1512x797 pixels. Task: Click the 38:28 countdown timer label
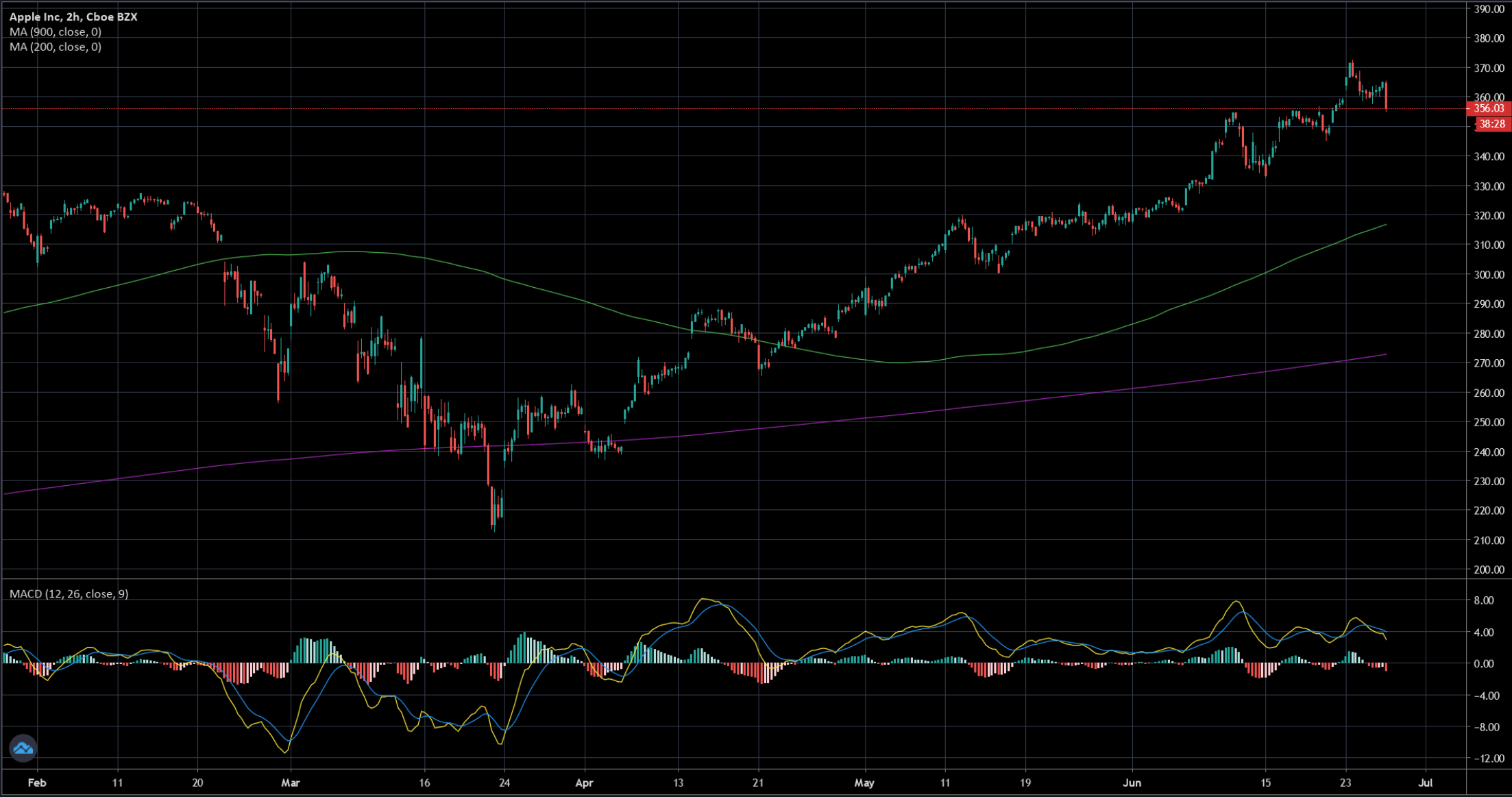coord(1491,124)
